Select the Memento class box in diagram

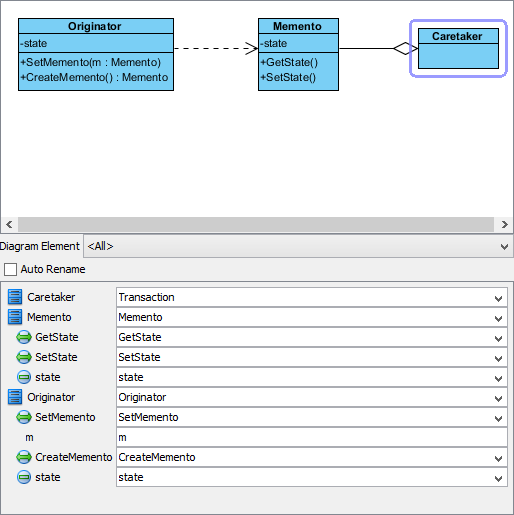pyautogui.click(x=298, y=54)
